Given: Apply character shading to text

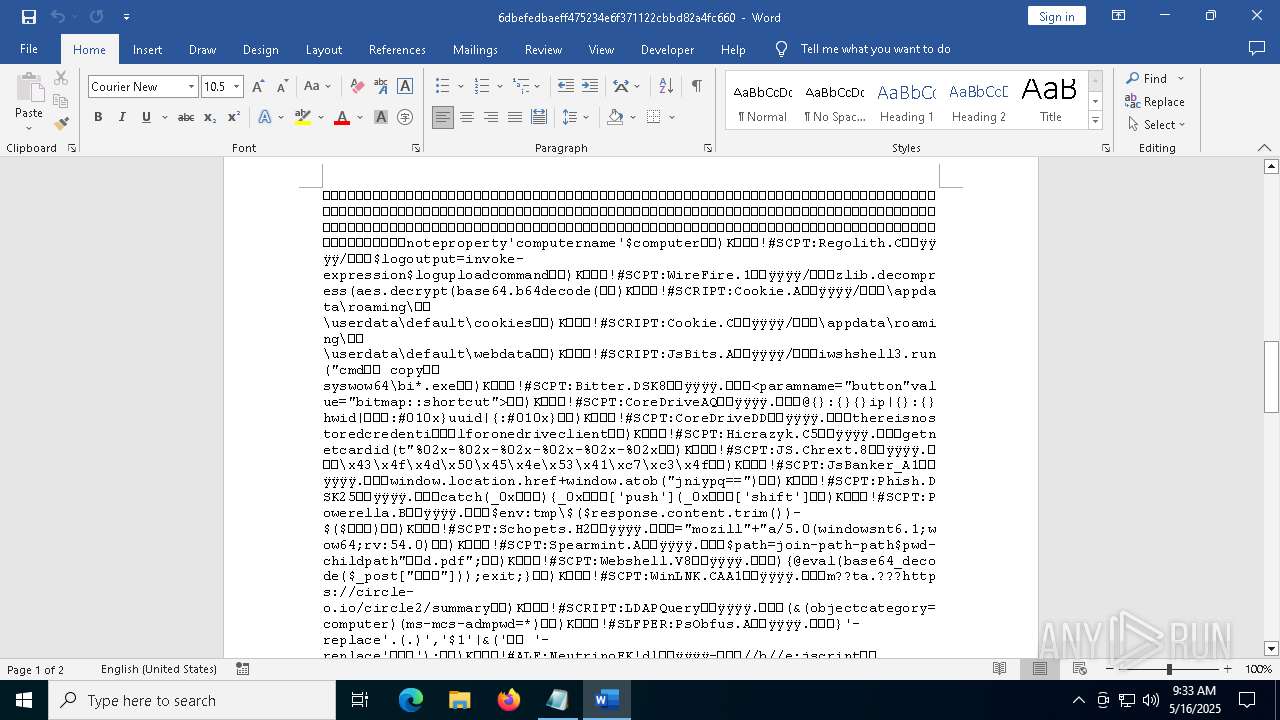Looking at the screenshot, I should click(x=381, y=117).
